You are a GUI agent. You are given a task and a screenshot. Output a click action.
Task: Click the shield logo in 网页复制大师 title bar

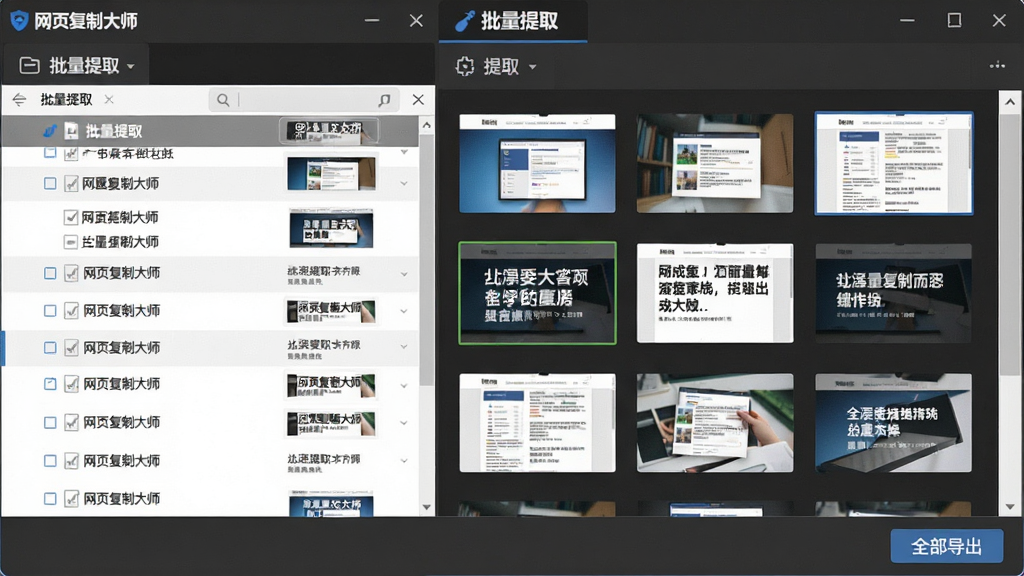pos(19,21)
